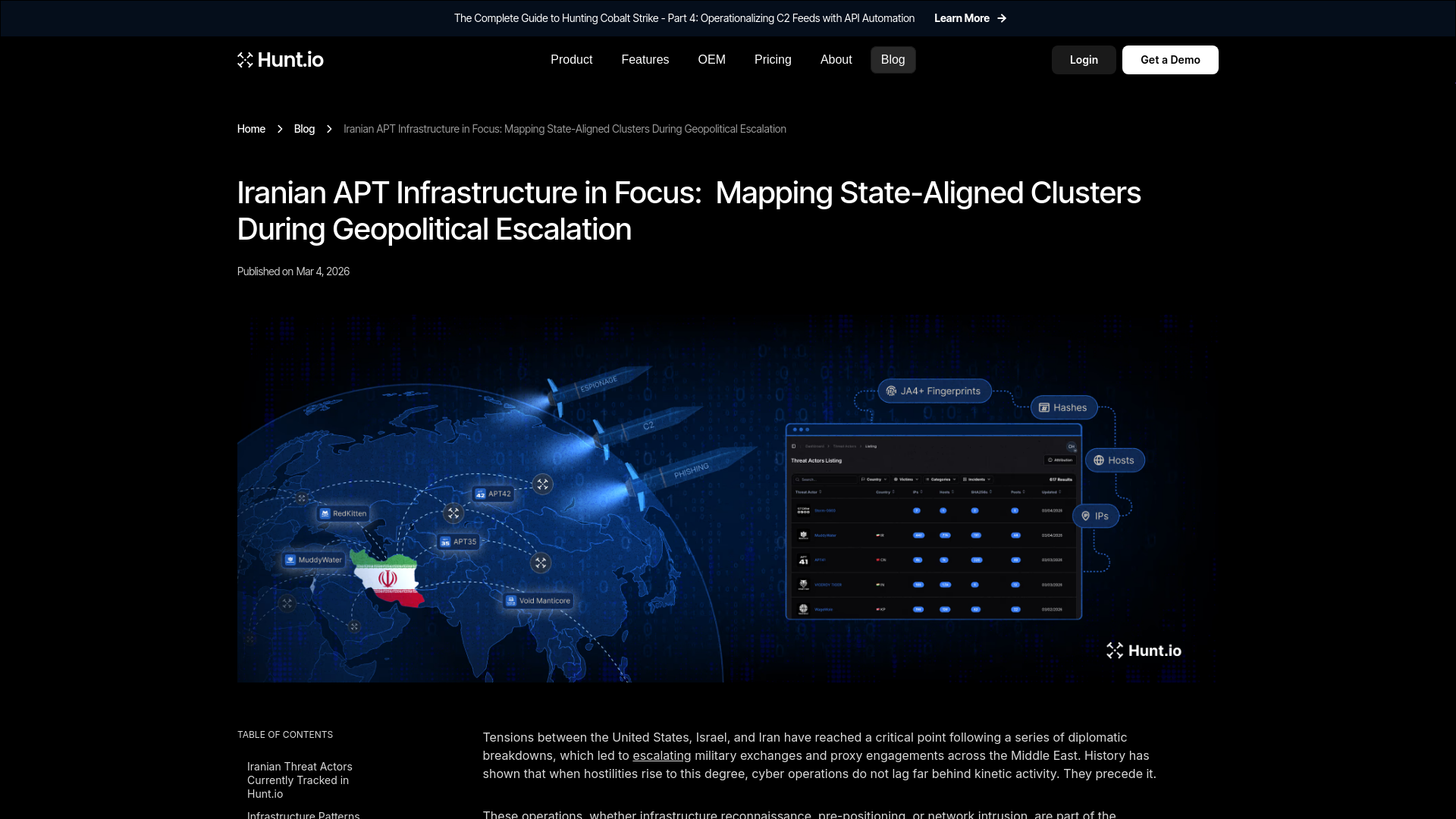Click the CH user avatar in the dashboard
Image resolution: width=1456 pixels, height=819 pixels.
[x=1072, y=446]
